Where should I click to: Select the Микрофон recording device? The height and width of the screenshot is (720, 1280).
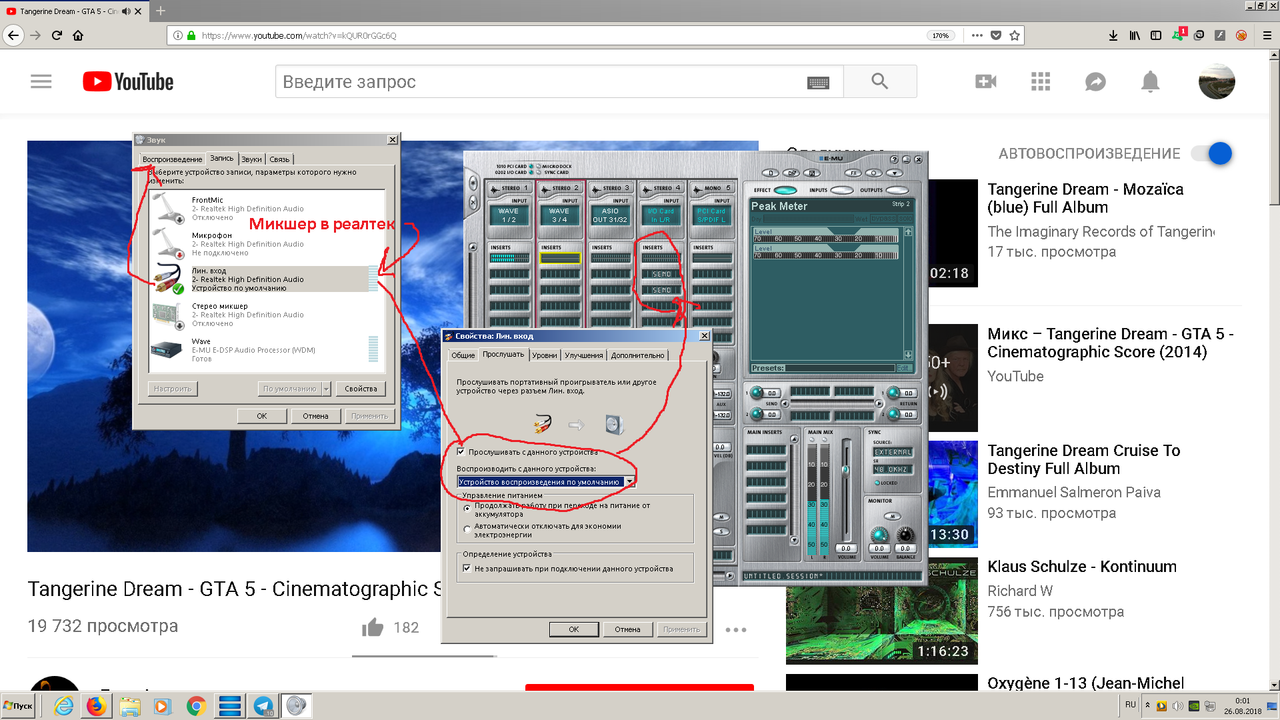tap(267, 244)
